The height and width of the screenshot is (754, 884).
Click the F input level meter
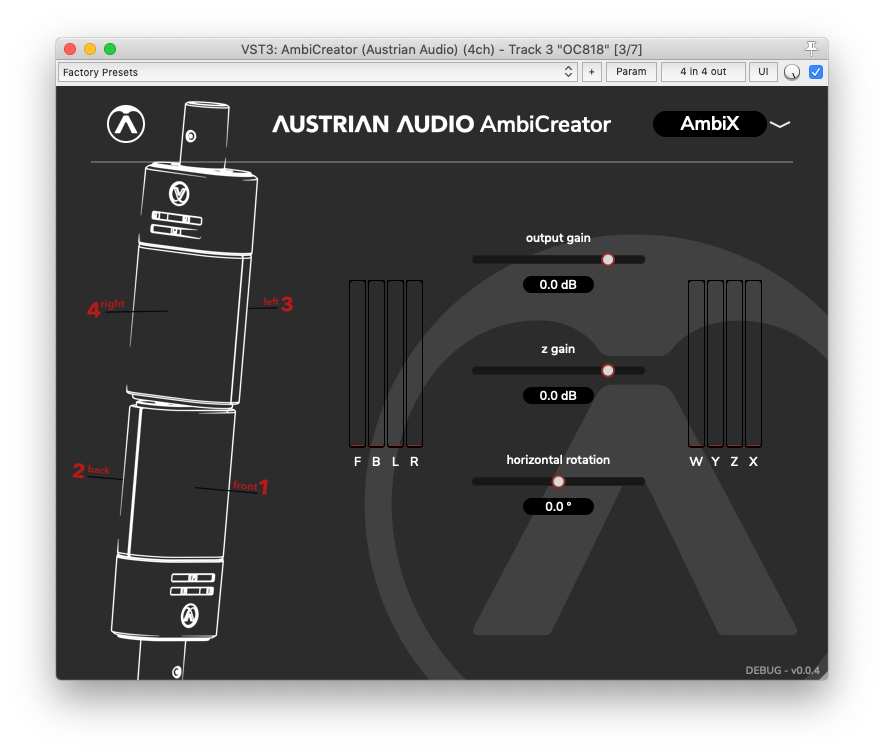point(357,364)
